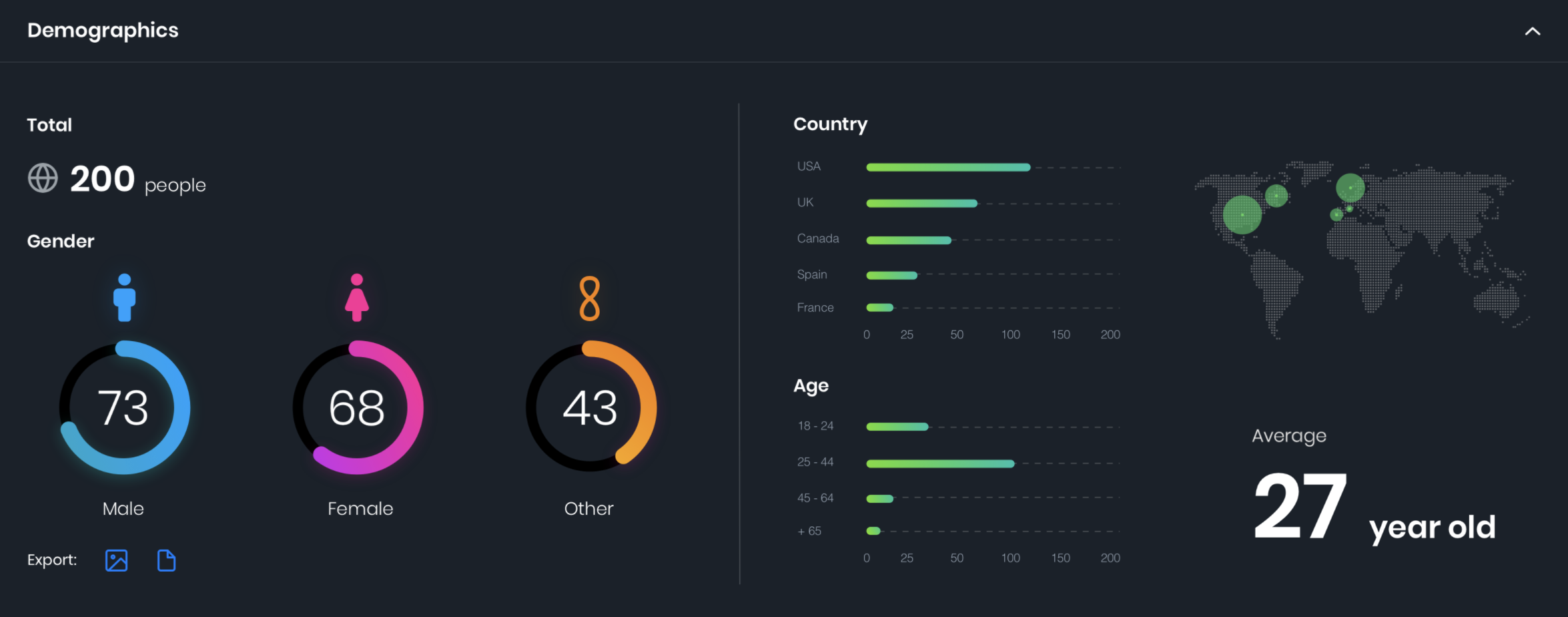Click the 45 - 64 age bar
1568x617 pixels.
point(879,498)
